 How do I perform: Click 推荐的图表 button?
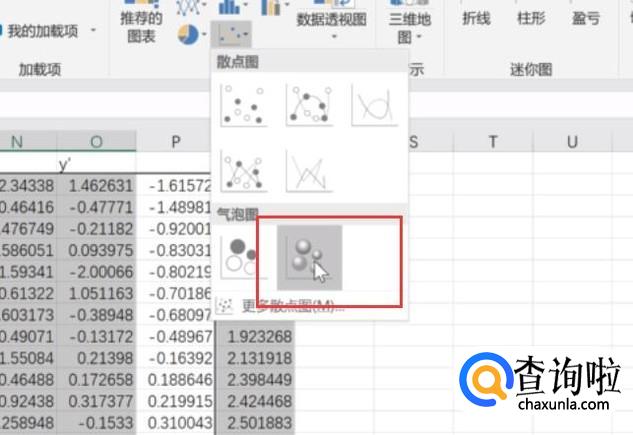[x=141, y=27]
